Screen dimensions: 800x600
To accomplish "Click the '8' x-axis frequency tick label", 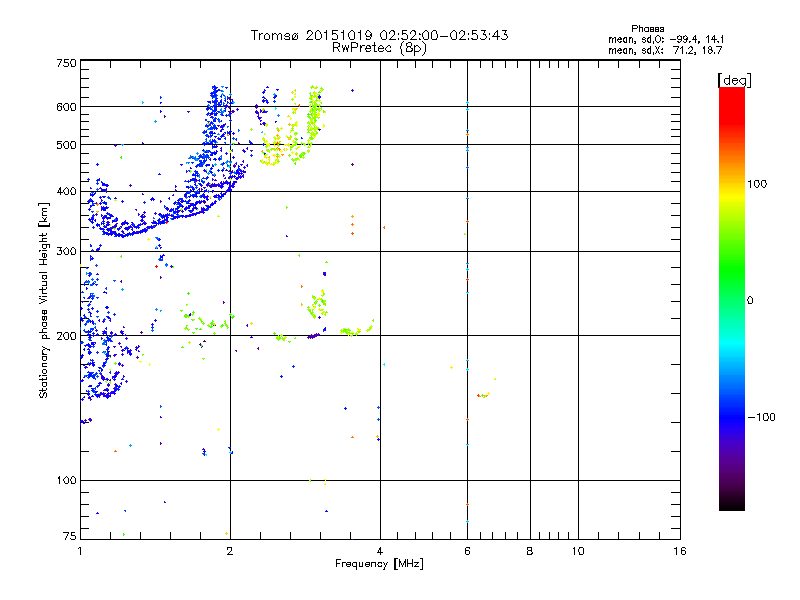I will [x=530, y=551].
